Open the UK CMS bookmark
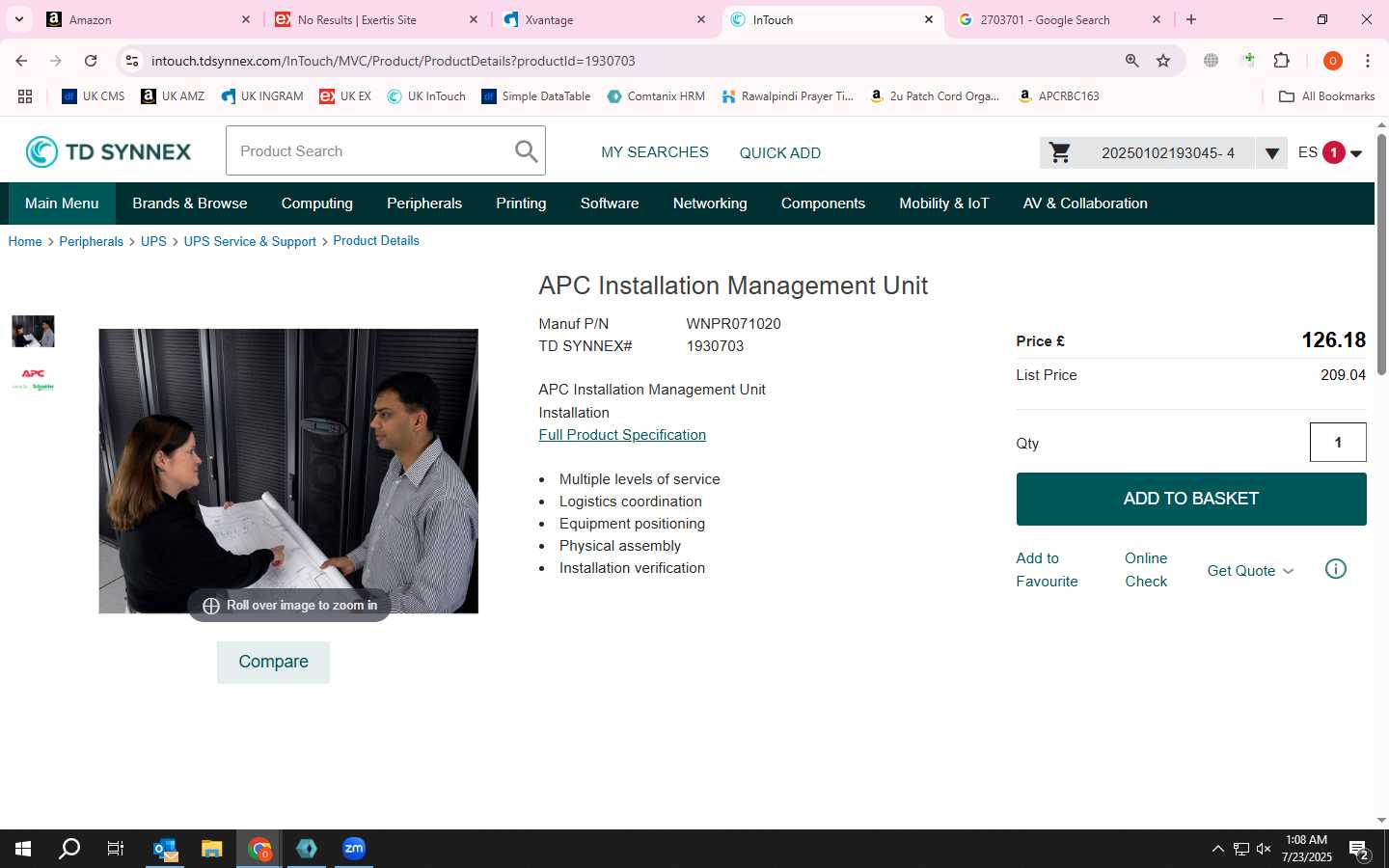This screenshot has height=868, width=1389. point(94,96)
